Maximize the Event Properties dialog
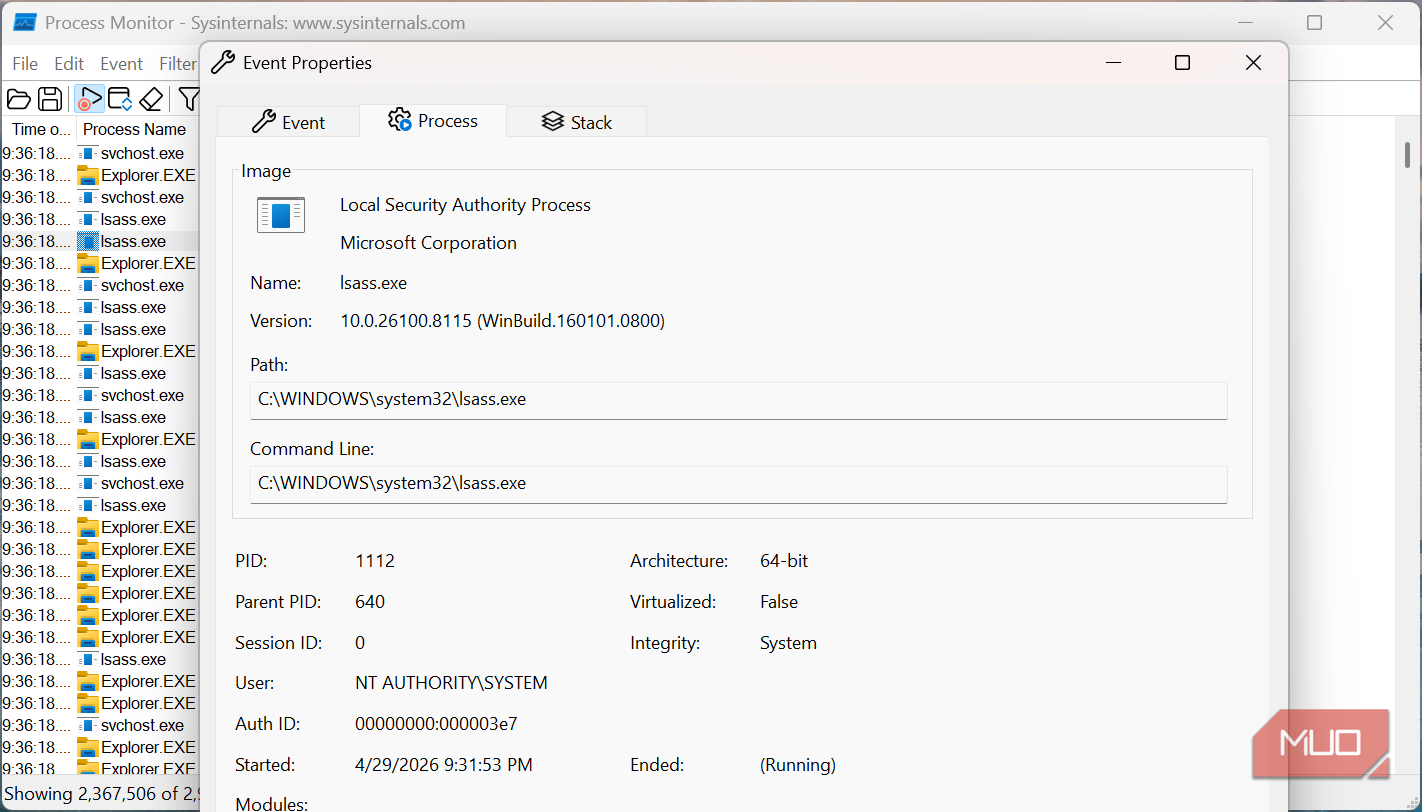This screenshot has width=1422, height=812. point(1182,63)
